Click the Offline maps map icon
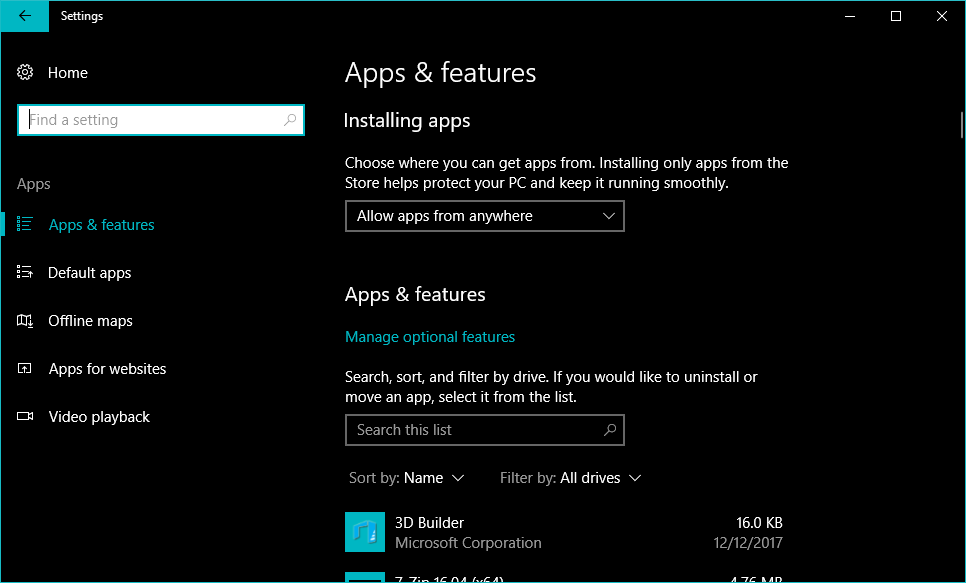Image resolution: width=966 pixels, height=583 pixels. click(26, 321)
